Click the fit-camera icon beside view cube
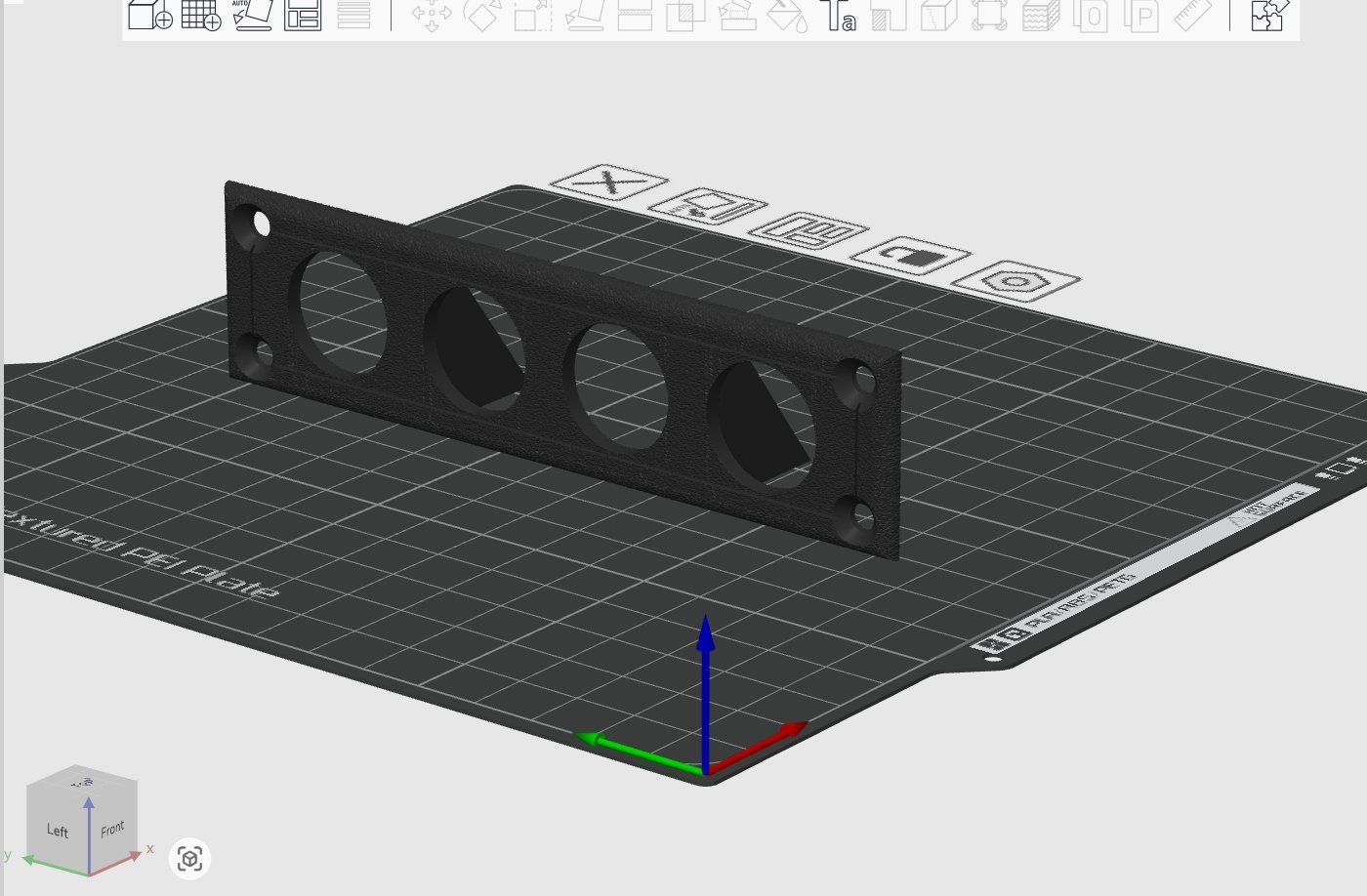The image size is (1367, 896). tap(190, 859)
